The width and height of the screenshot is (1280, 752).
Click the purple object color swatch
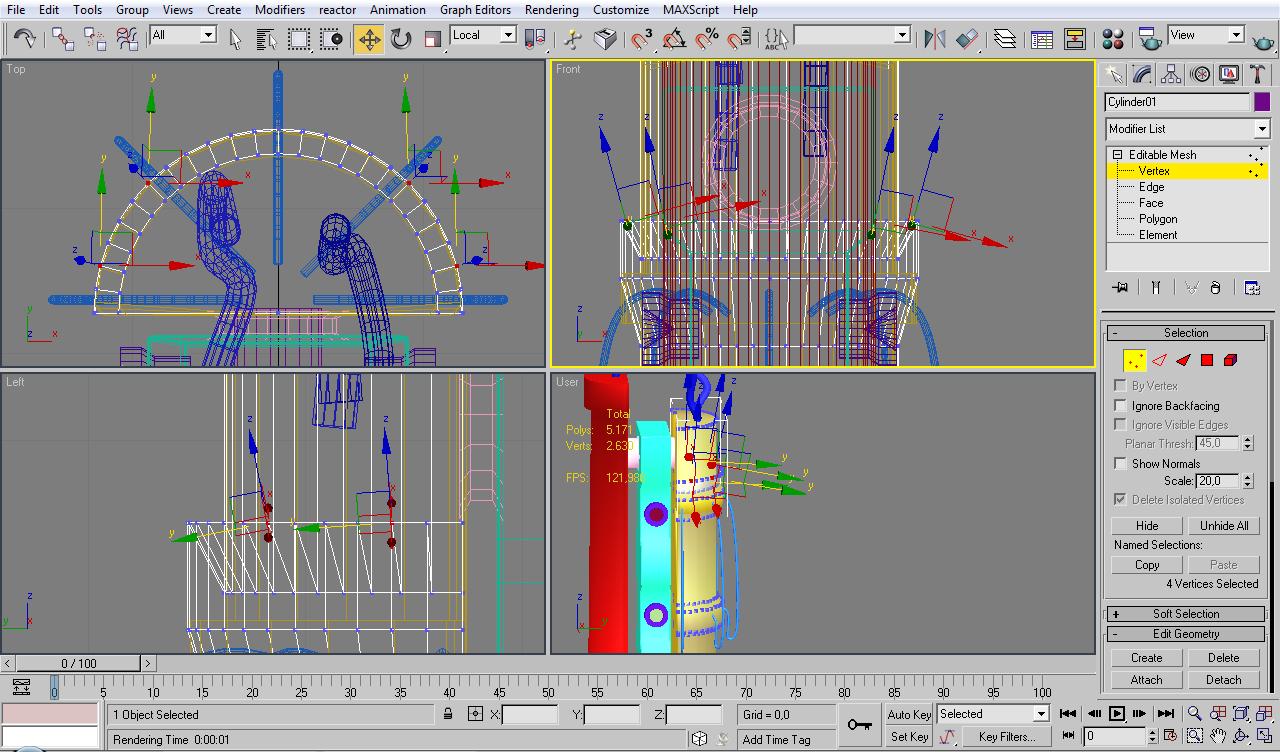pyautogui.click(x=1262, y=102)
